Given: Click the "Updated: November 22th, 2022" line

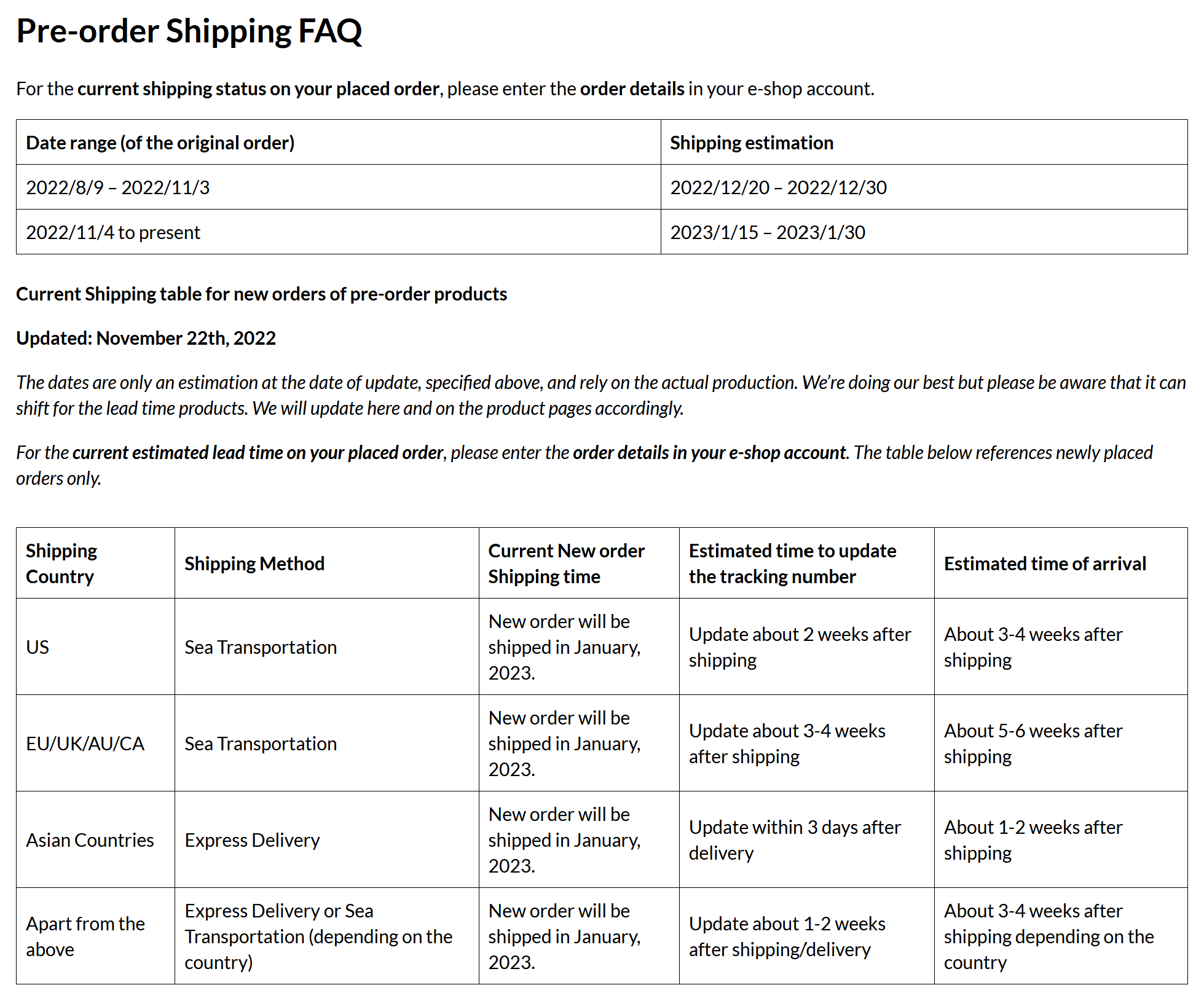Looking at the screenshot, I should [x=146, y=338].
